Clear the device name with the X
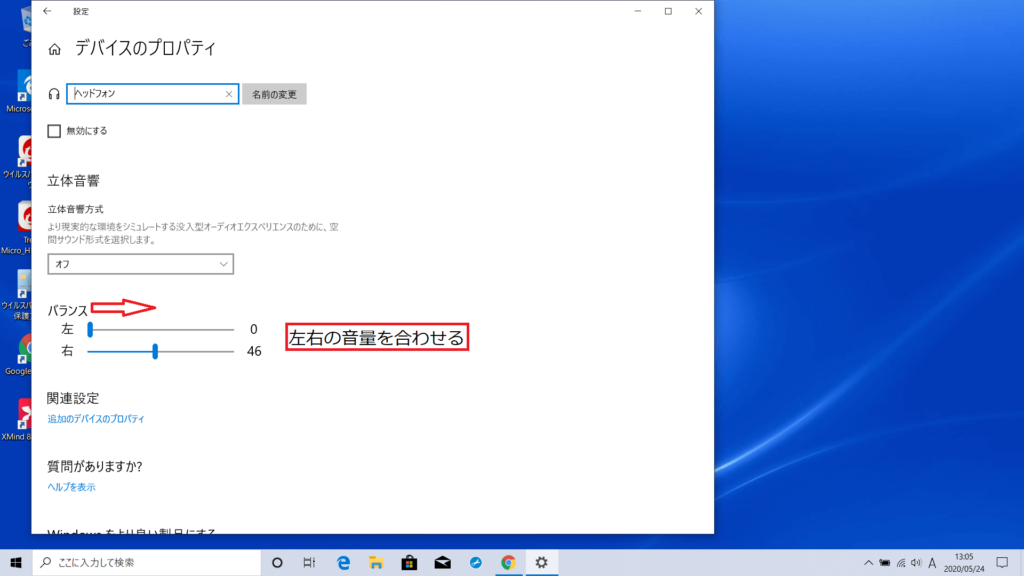This screenshot has width=1024, height=576. tap(229, 94)
